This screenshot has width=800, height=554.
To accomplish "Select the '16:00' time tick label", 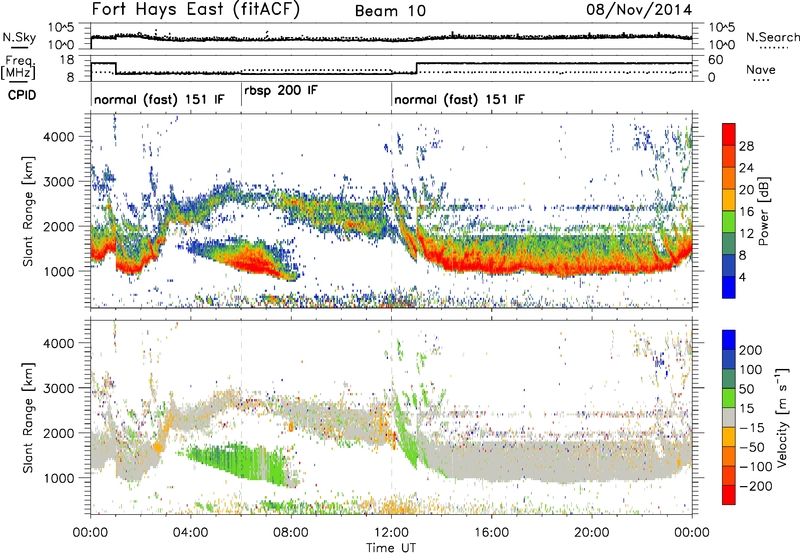I will (x=491, y=533).
